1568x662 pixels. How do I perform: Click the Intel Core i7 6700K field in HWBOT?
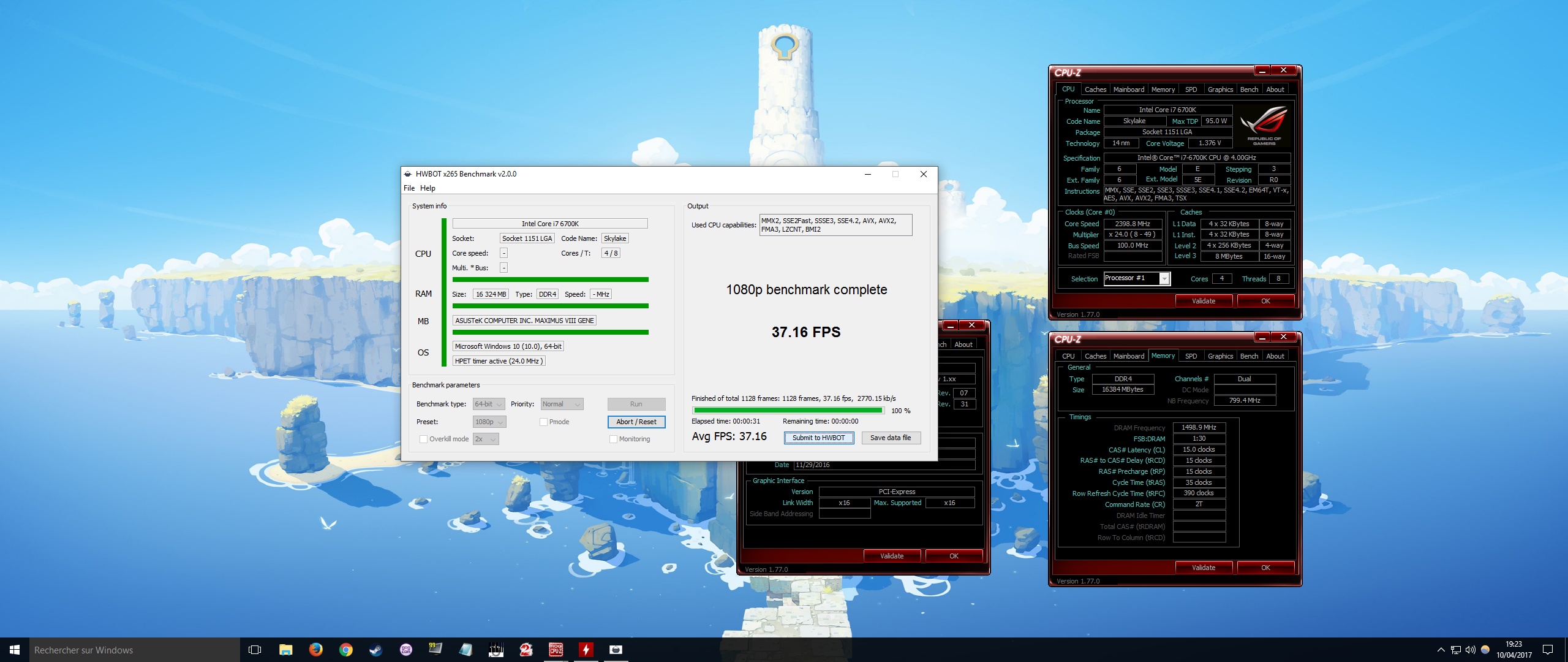550,224
